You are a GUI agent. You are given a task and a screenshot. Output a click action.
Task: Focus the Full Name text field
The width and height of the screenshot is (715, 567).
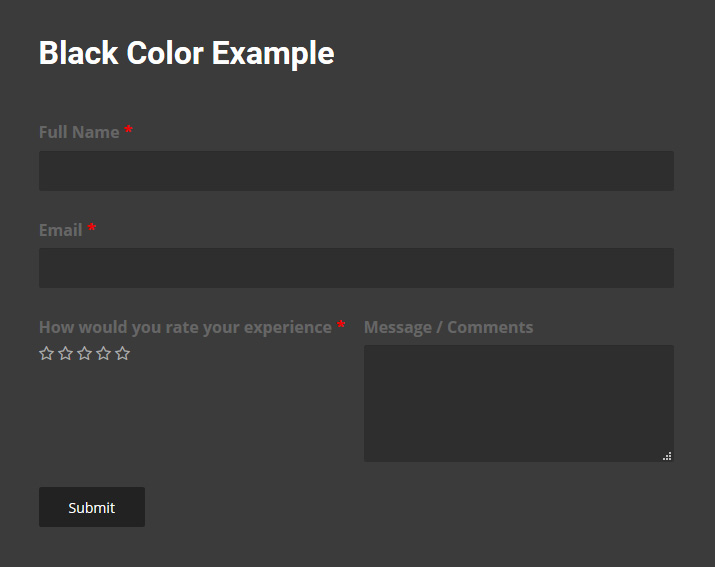[356, 171]
